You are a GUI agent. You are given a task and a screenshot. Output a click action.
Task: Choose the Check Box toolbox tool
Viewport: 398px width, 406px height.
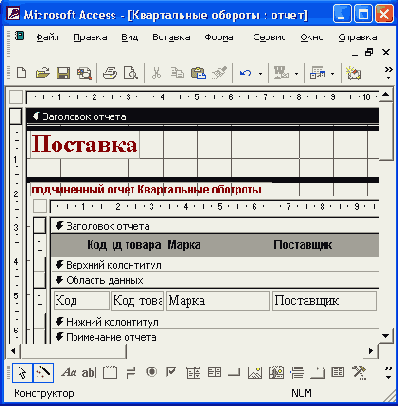coord(171,372)
